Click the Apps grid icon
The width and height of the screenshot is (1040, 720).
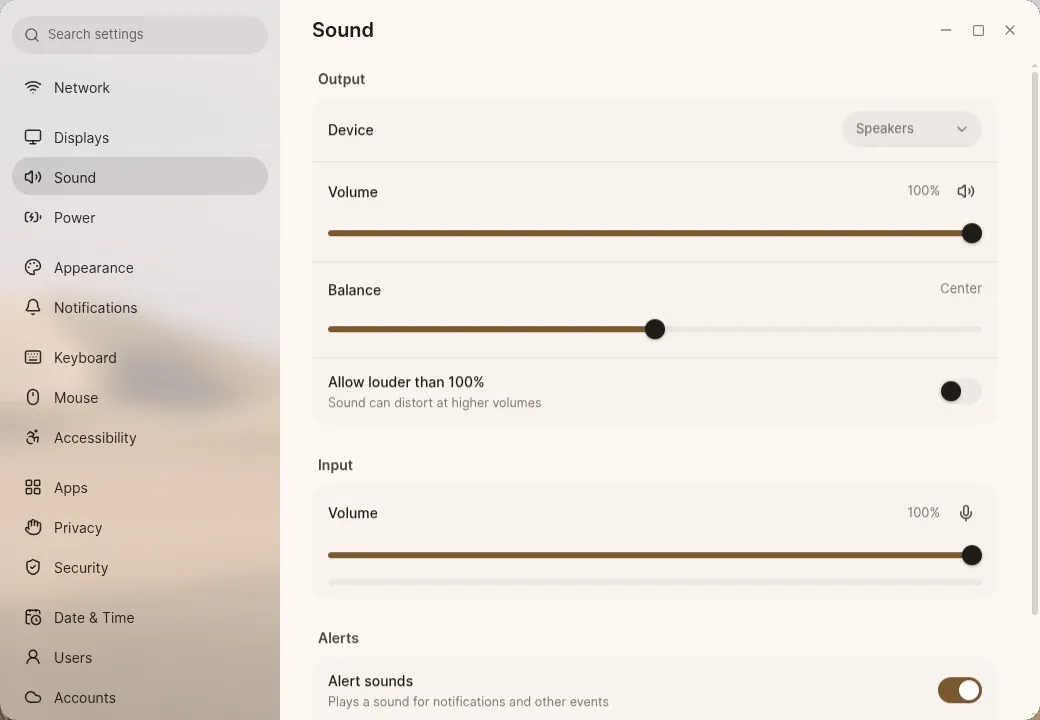point(32,487)
